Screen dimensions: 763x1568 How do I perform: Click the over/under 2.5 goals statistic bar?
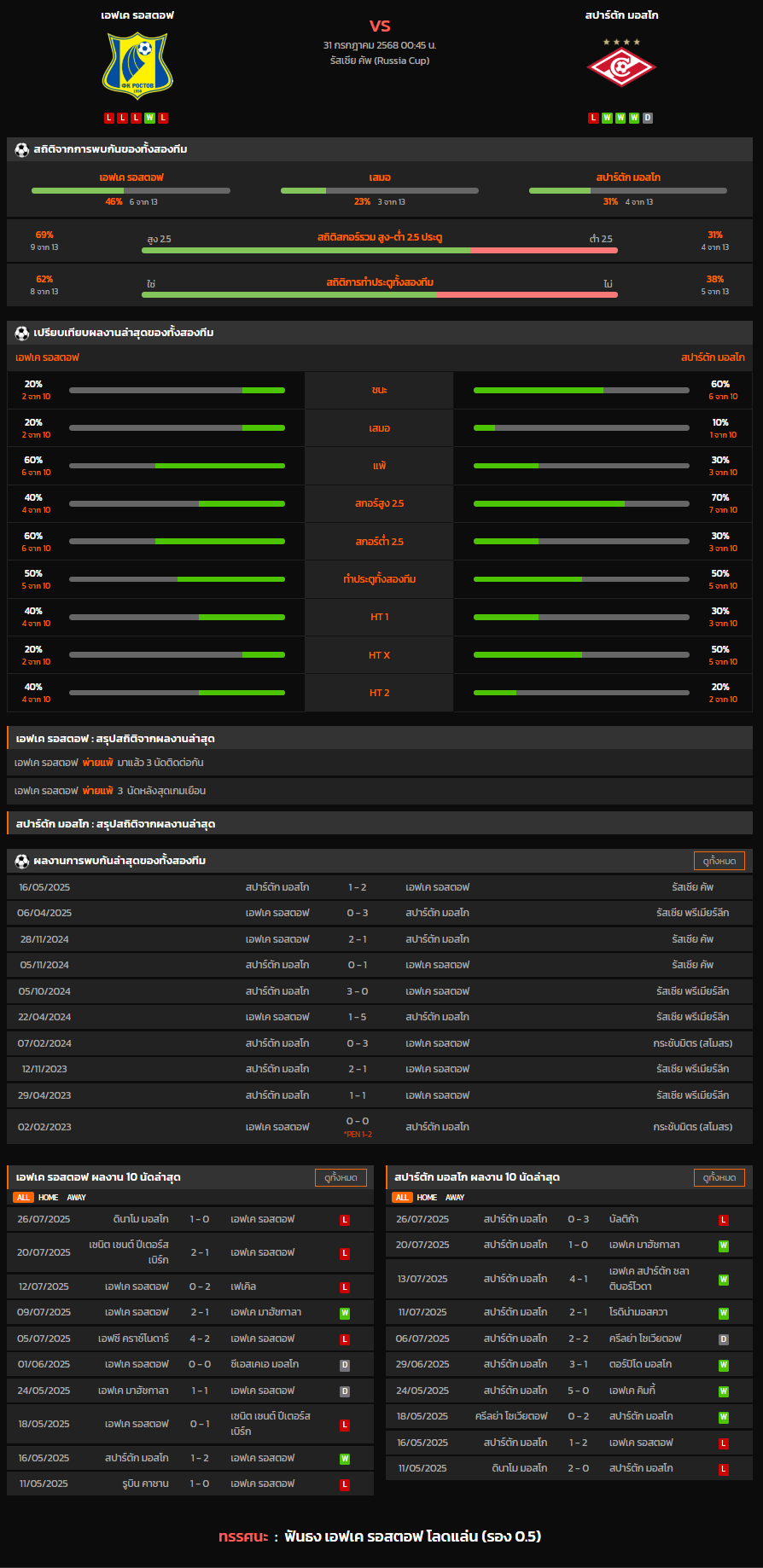pyautogui.click(x=380, y=250)
